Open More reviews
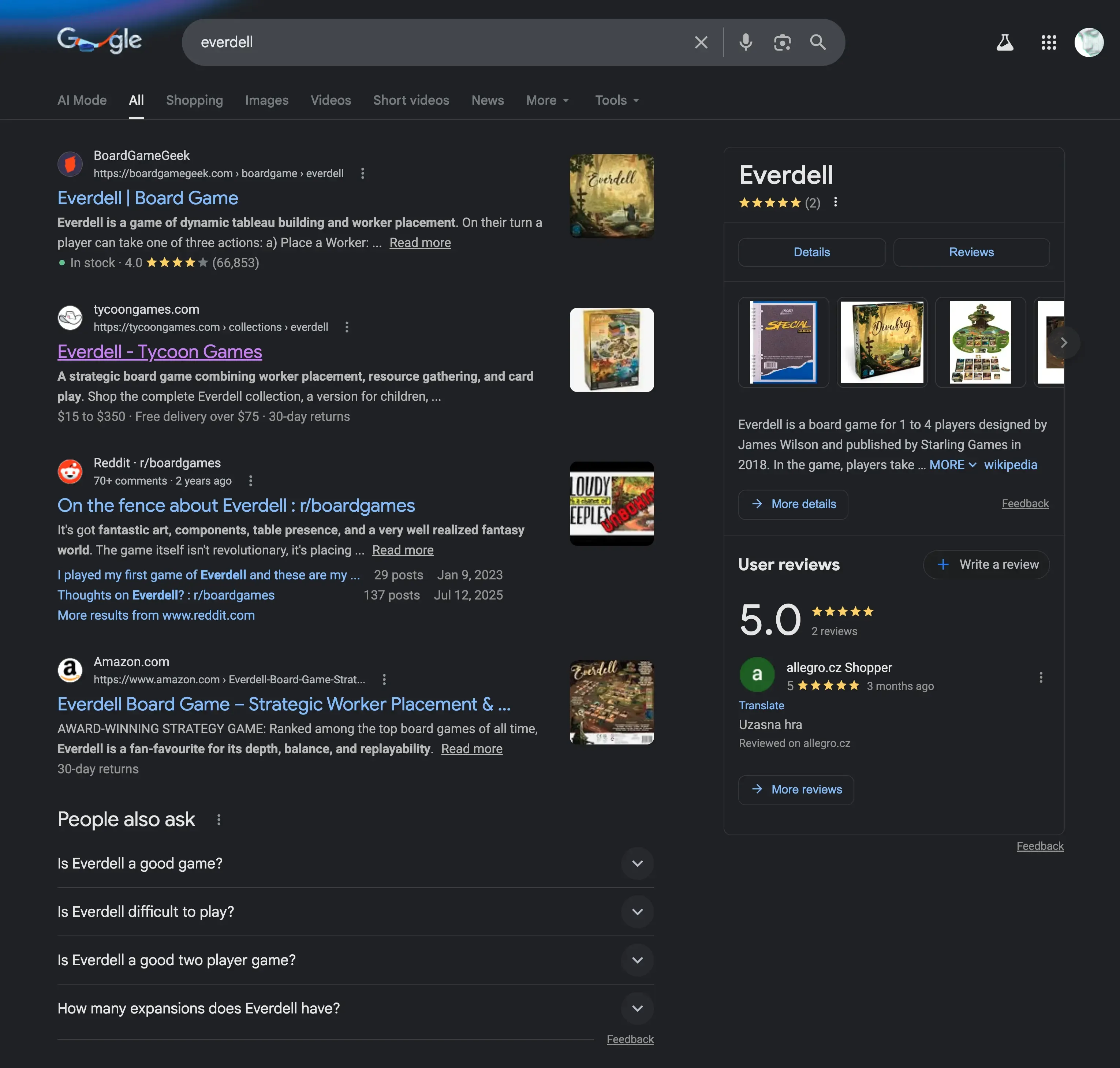Viewport: 1120px width, 1068px height. (795, 789)
